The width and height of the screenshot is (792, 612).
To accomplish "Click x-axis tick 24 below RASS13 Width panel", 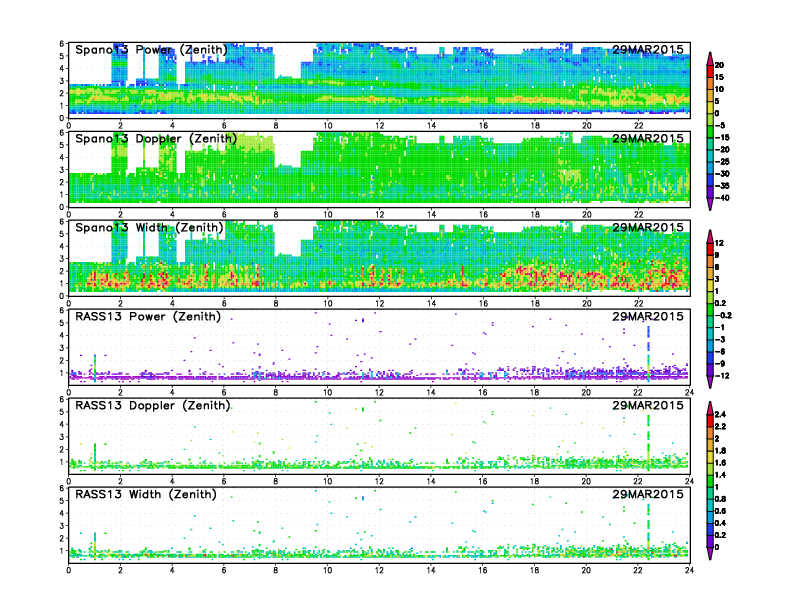I will click(689, 570).
